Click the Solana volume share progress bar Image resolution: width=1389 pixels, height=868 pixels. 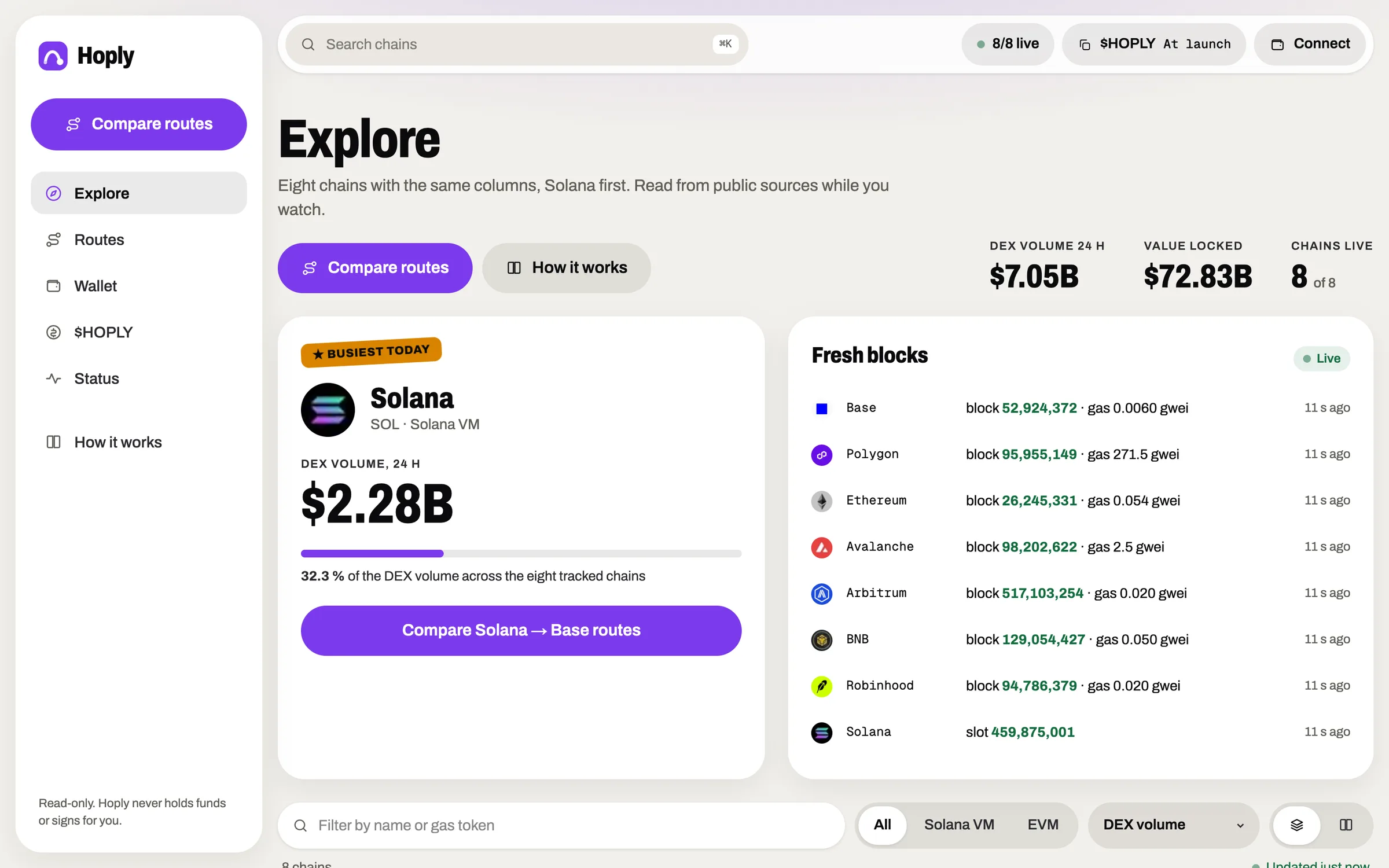pos(521,554)
